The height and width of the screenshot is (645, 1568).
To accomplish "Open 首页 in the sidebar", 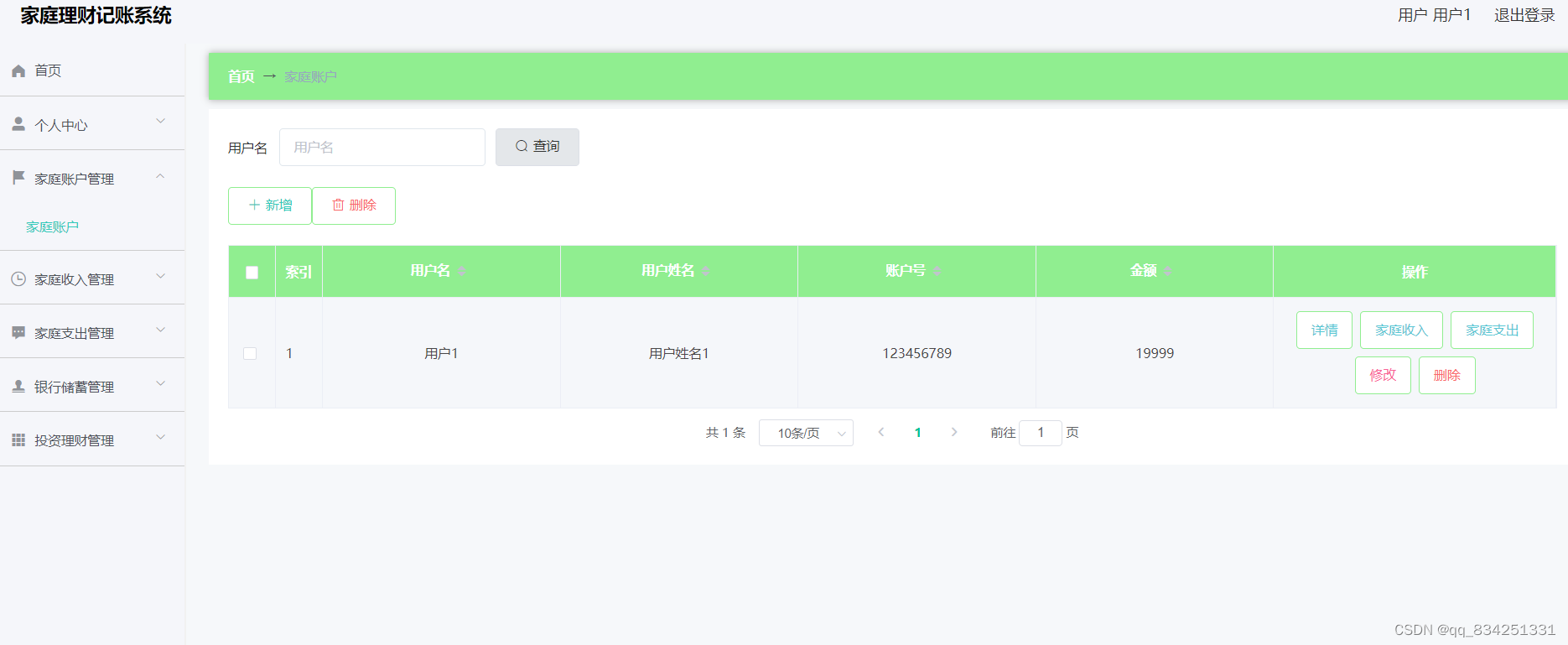I will click(x=92, y=70).
